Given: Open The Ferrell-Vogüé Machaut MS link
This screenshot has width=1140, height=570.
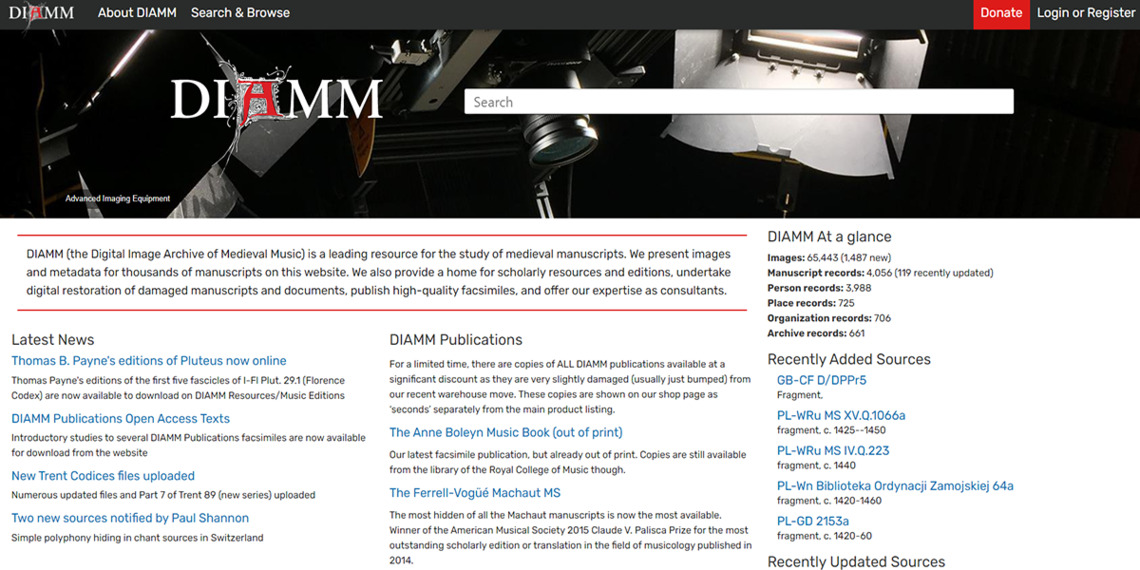Looking at the screenshot, I should coord(475,493).
